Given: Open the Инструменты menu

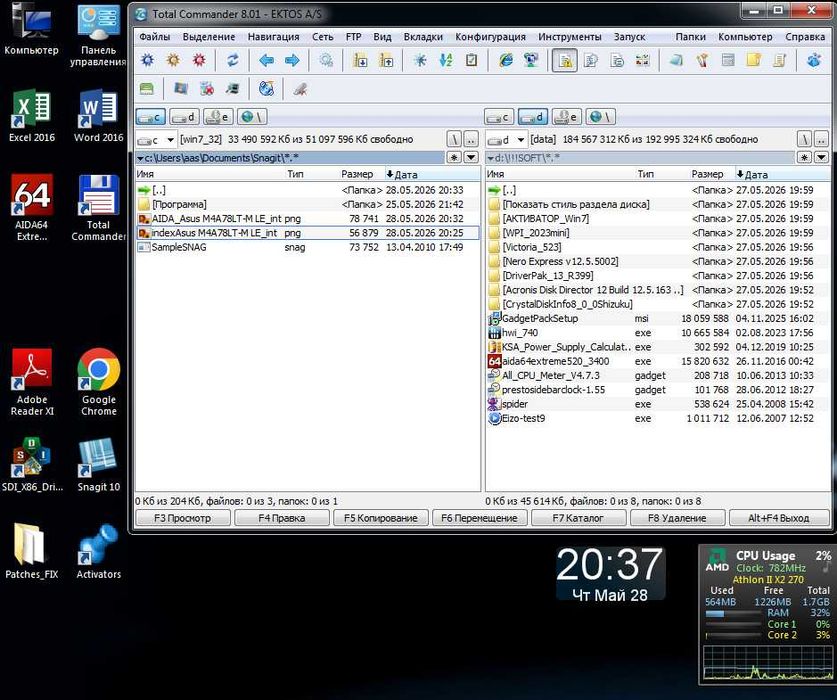Looking at the screenshot, I should click(x=570, y=37).
